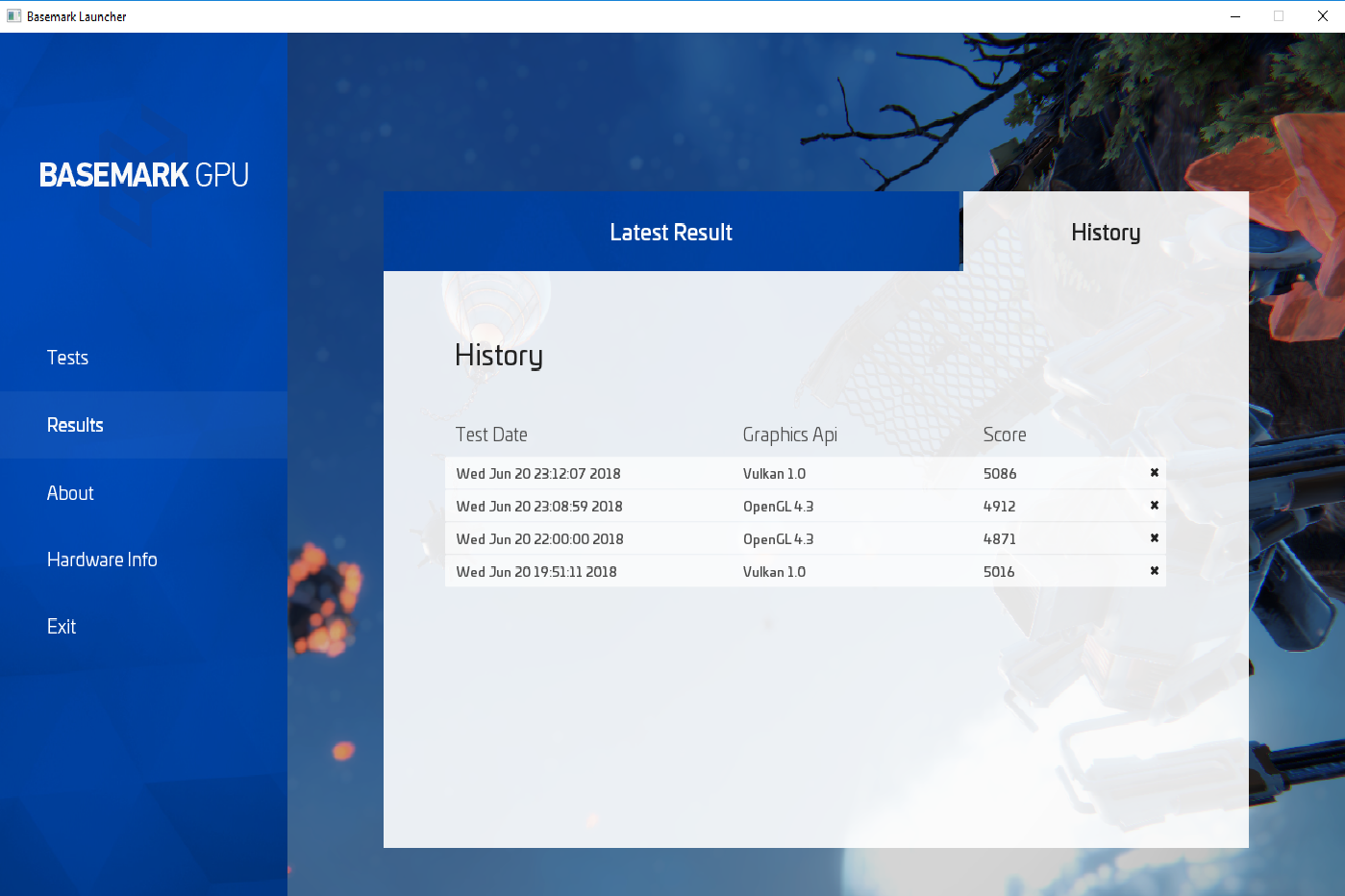Open the Latest Result tab

click(671, 232)
